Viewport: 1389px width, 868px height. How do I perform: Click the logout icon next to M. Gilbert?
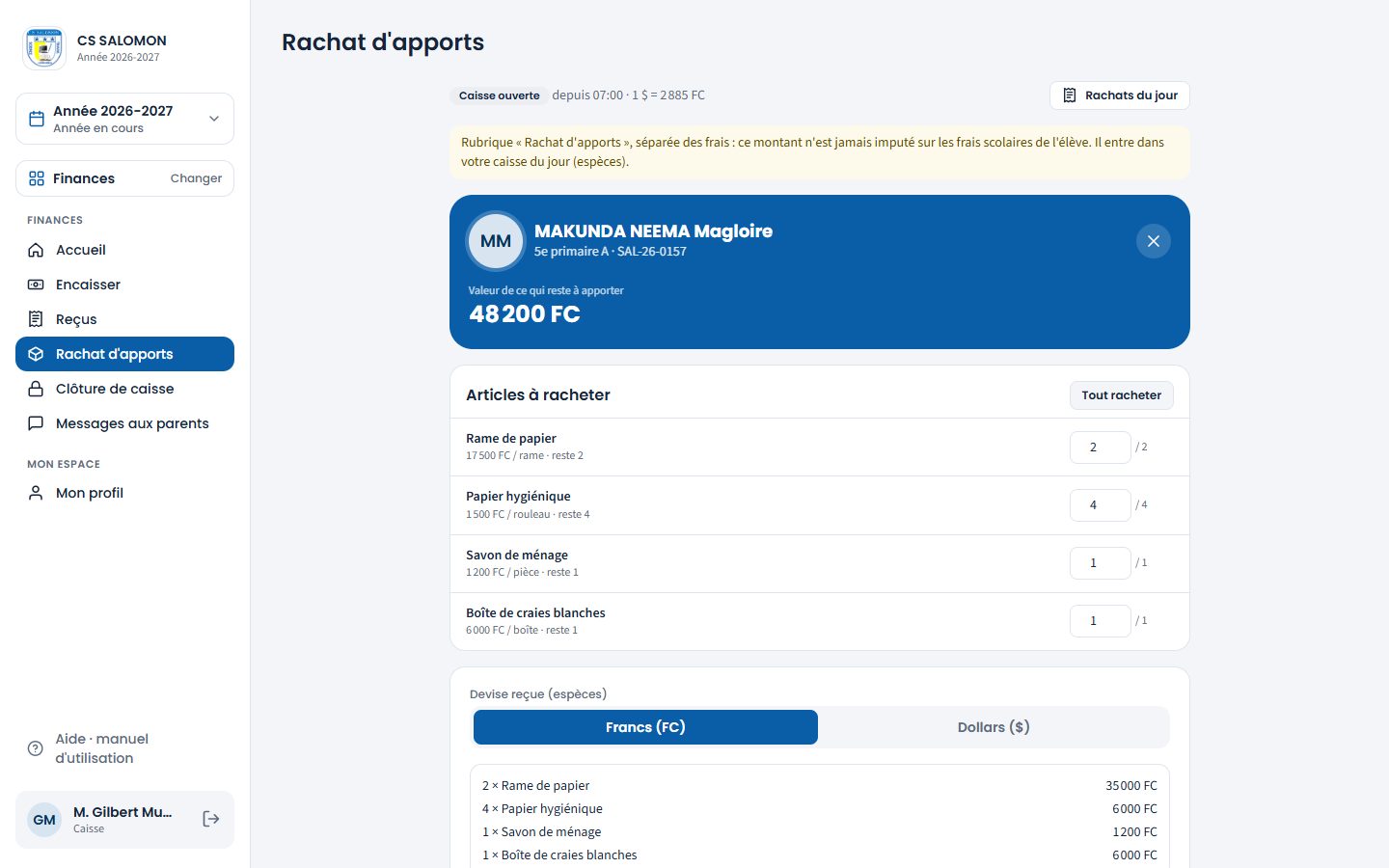point(211,819)
